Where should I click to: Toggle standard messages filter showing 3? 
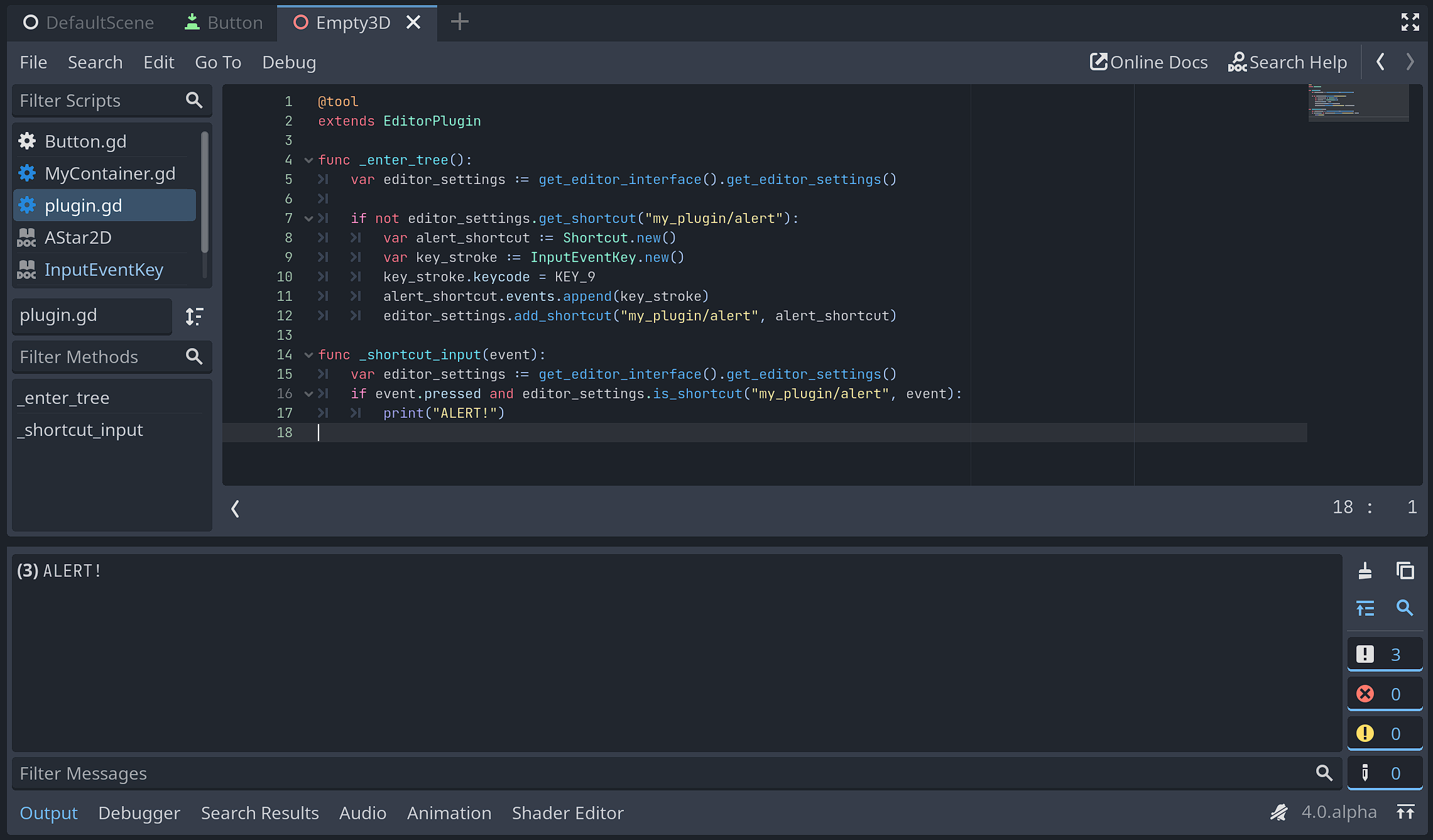click(1384, 655)
